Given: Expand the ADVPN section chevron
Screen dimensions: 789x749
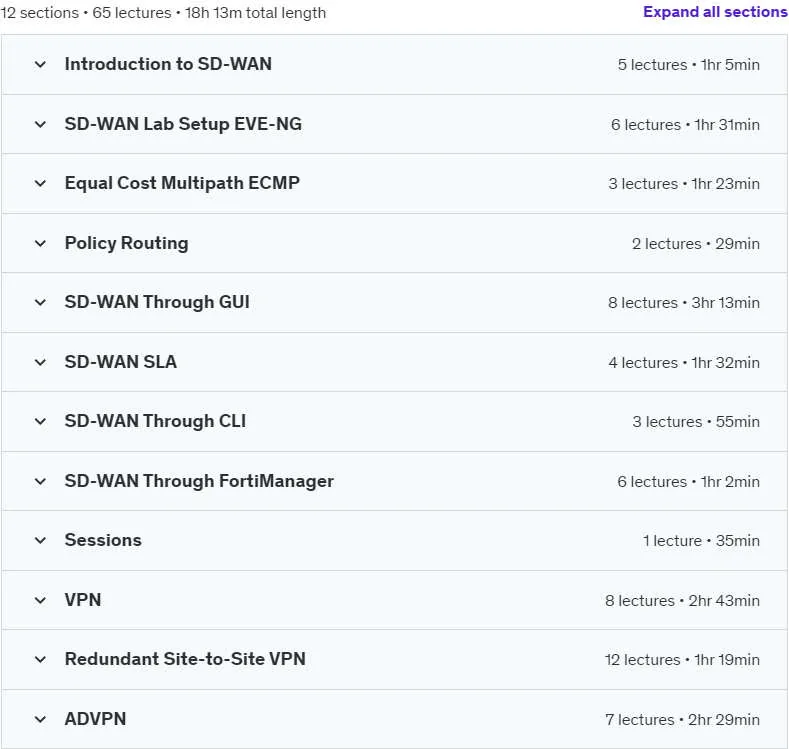Looking at the screenshot, I should [40, 719].
